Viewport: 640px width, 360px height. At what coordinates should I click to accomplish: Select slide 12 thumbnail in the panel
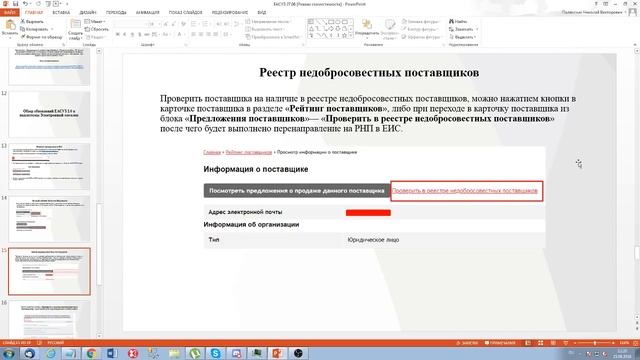point(49,114)
